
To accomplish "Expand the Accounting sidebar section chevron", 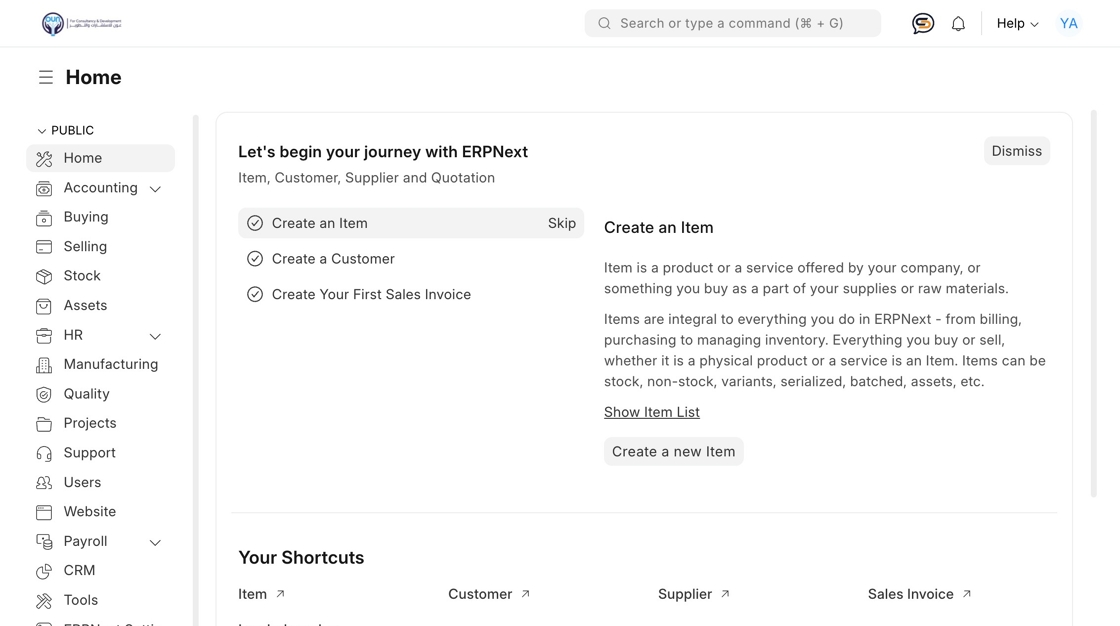I will click(155, 189).
